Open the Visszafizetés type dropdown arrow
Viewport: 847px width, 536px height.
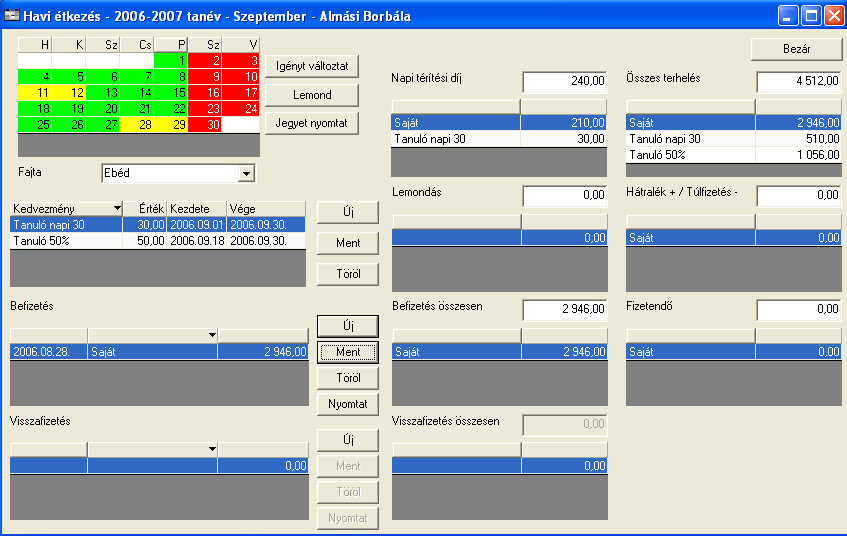click(212, 449)
